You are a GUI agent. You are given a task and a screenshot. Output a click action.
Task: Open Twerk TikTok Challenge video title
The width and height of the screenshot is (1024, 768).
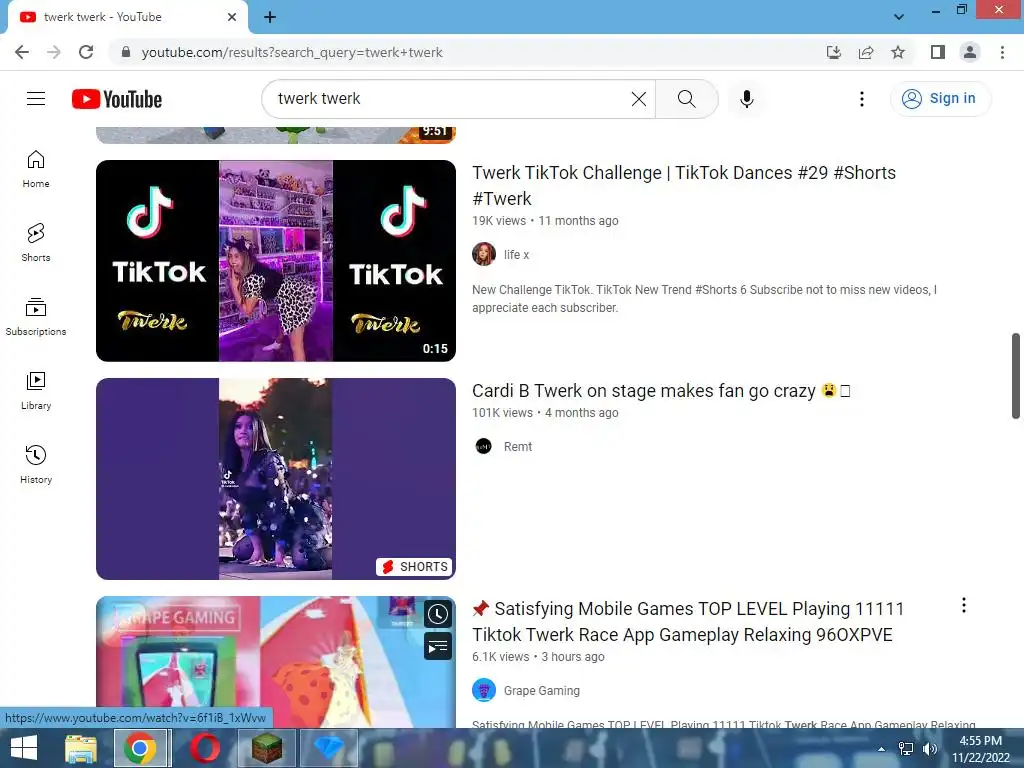pyautogui.click(x=684, y=185)
